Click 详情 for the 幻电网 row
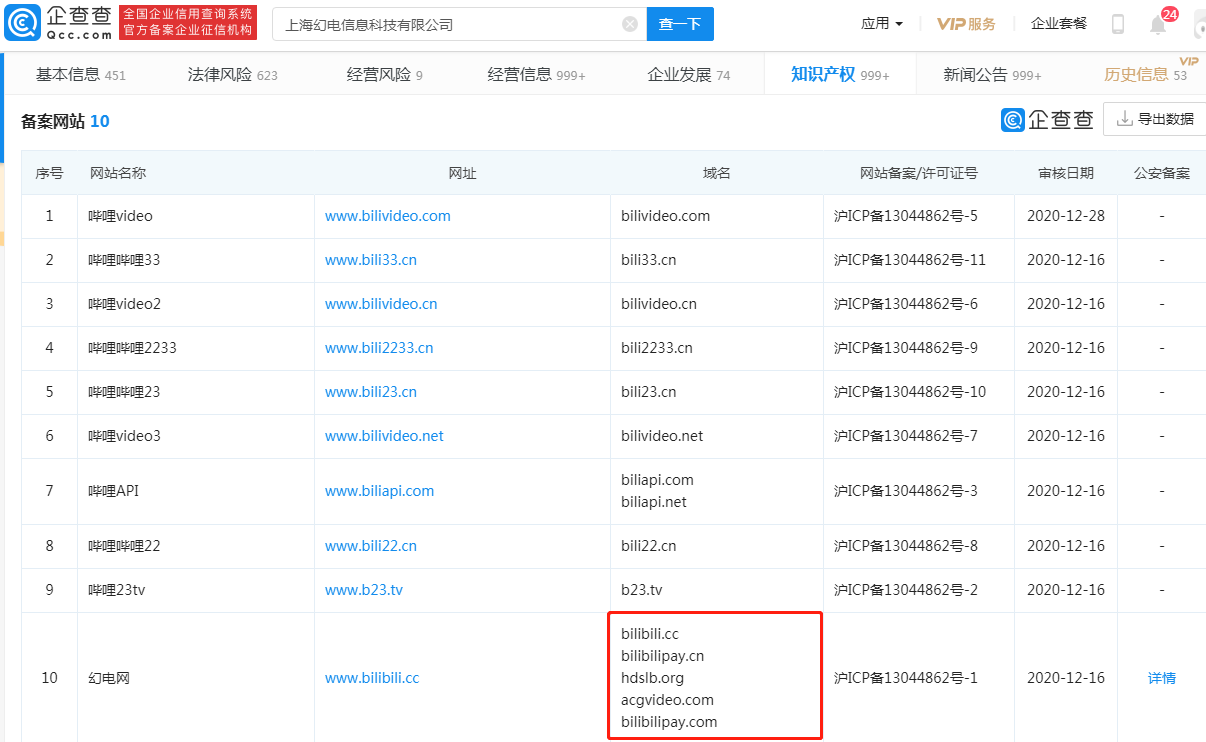 [1161, 678]
